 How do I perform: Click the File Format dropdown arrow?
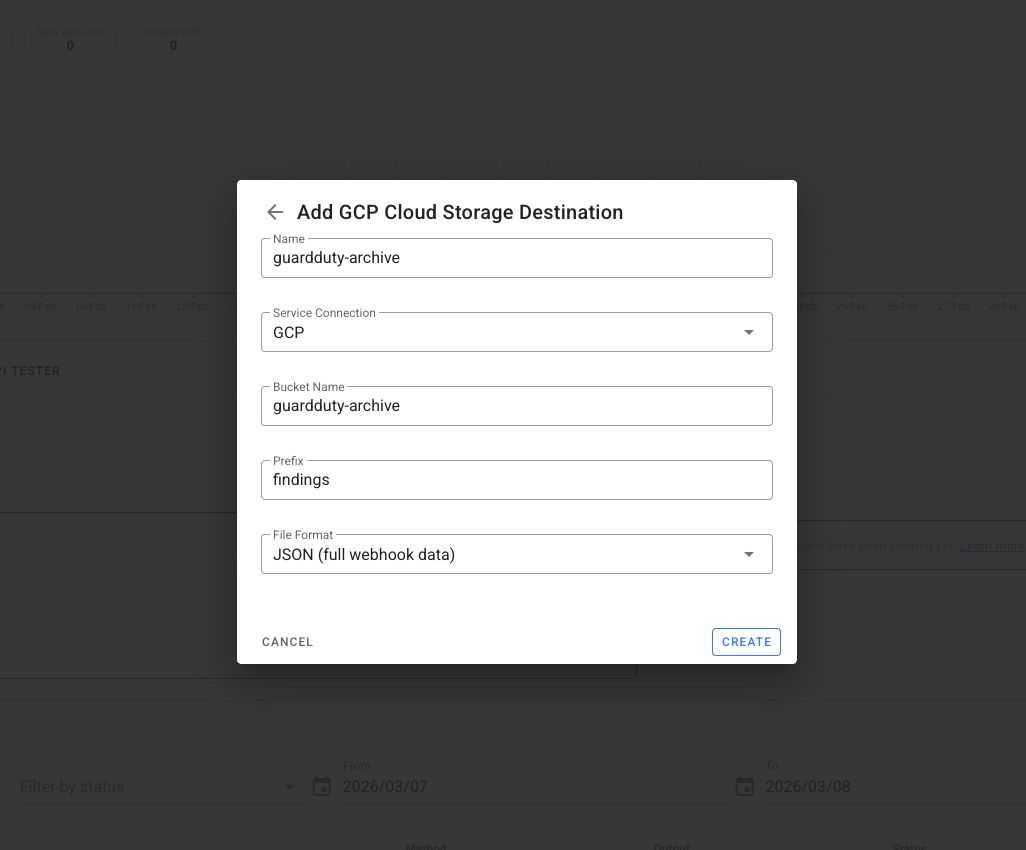point(749,554)
